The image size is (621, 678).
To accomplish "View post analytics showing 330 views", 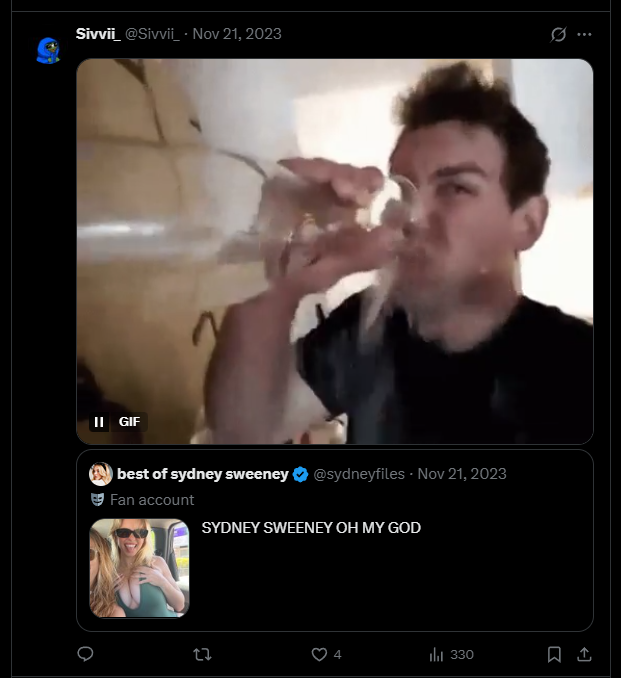I will 451,655.
